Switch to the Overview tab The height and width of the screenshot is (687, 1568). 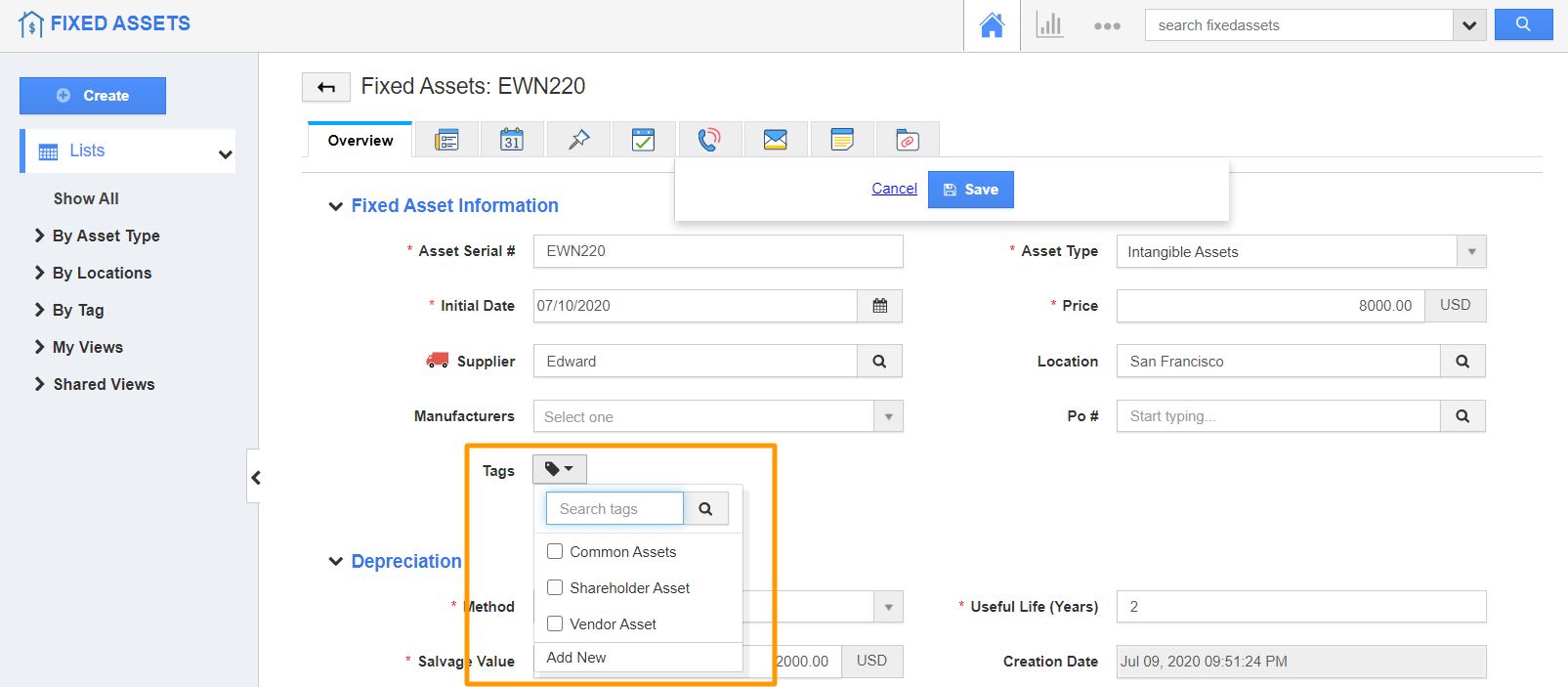tap(360, 140)
